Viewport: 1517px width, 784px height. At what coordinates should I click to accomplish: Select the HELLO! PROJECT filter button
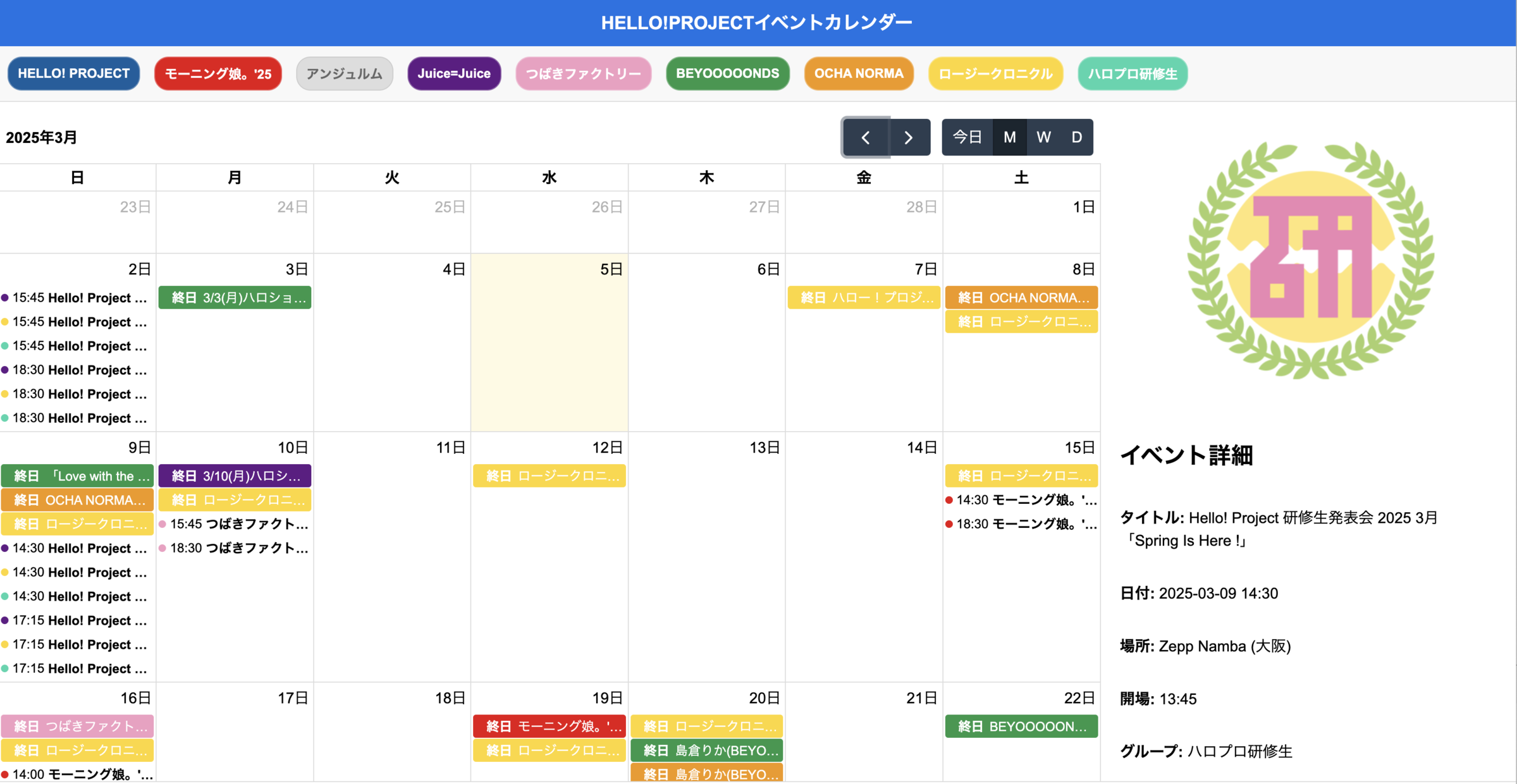tap(73, 73)
